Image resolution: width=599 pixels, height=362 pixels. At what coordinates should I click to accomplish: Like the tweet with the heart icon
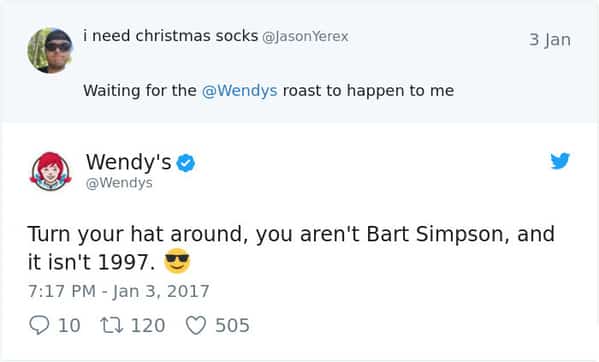pyautogui.click(x=196, y=325)
